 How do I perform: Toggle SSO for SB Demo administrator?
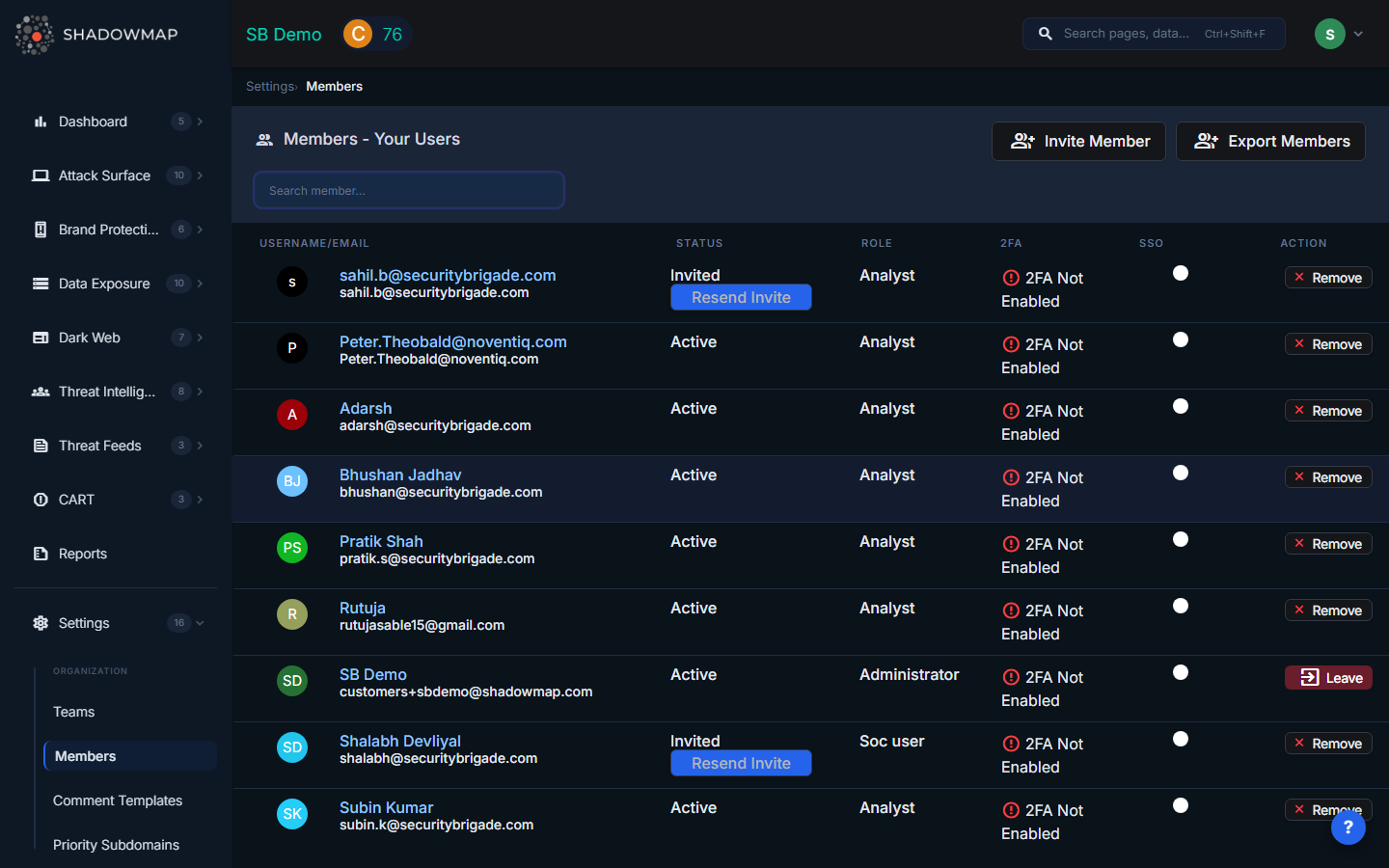pos(1180,673)
